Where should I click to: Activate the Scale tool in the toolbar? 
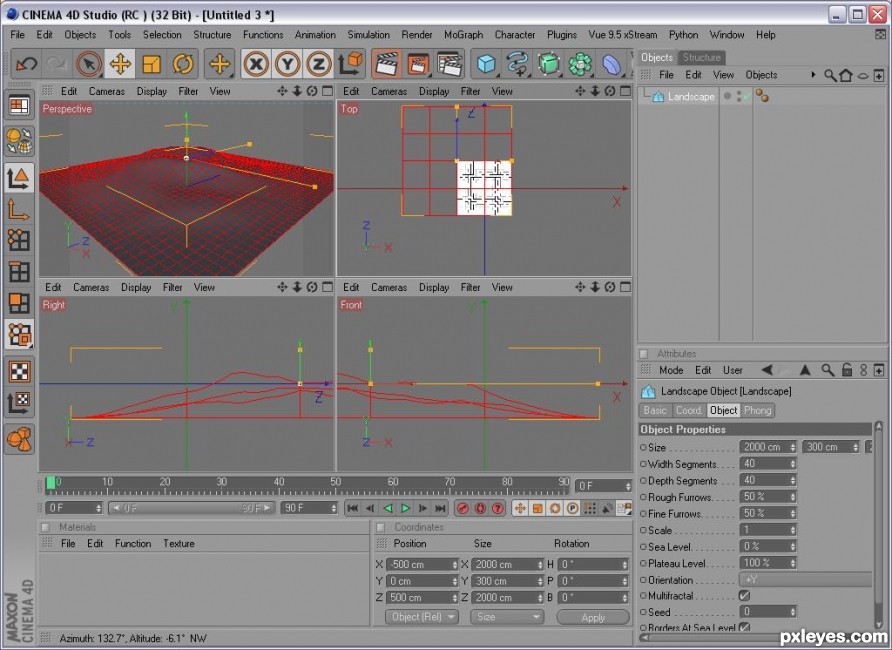pyautogui.click(x=151, y=64)
